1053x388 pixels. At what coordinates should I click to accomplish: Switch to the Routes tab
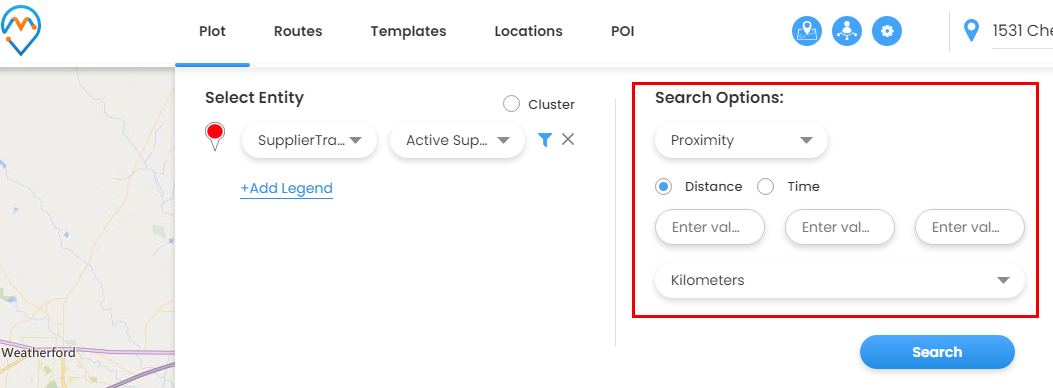click(x=298, y=31)
